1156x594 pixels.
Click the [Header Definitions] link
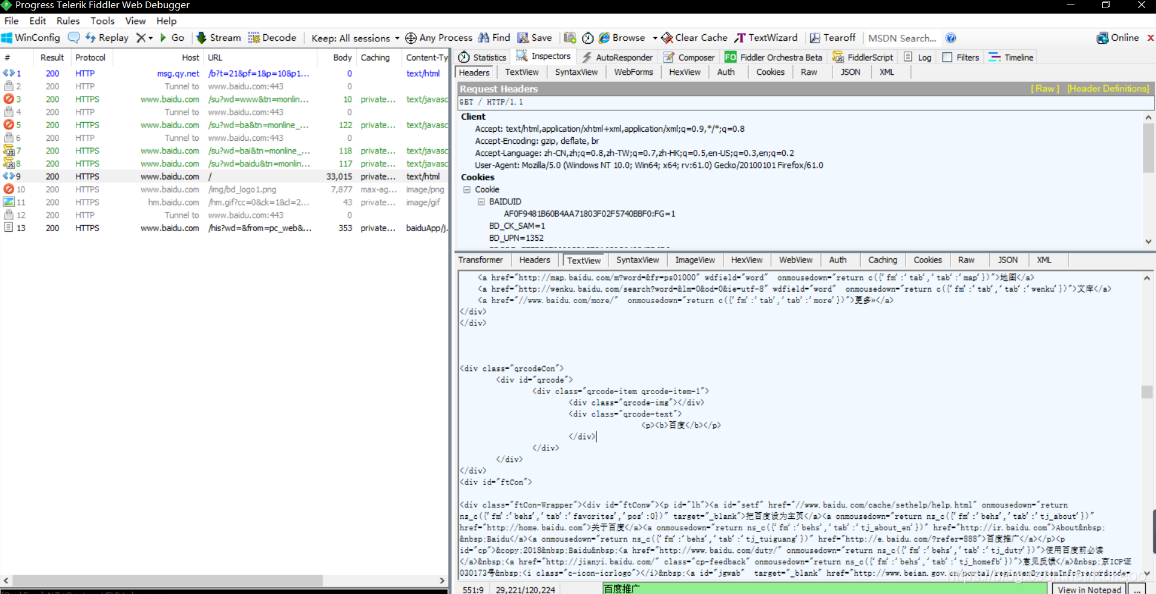click(1108, 88)
